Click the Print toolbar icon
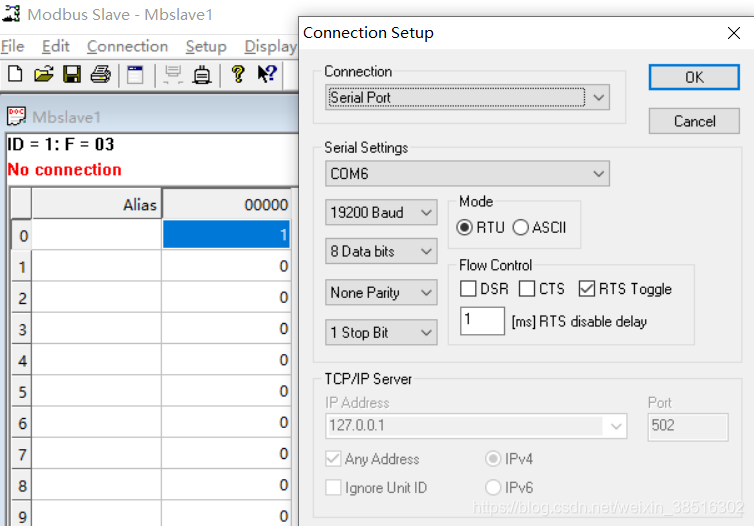Viewport: 754px width, 526px height. 101,75
